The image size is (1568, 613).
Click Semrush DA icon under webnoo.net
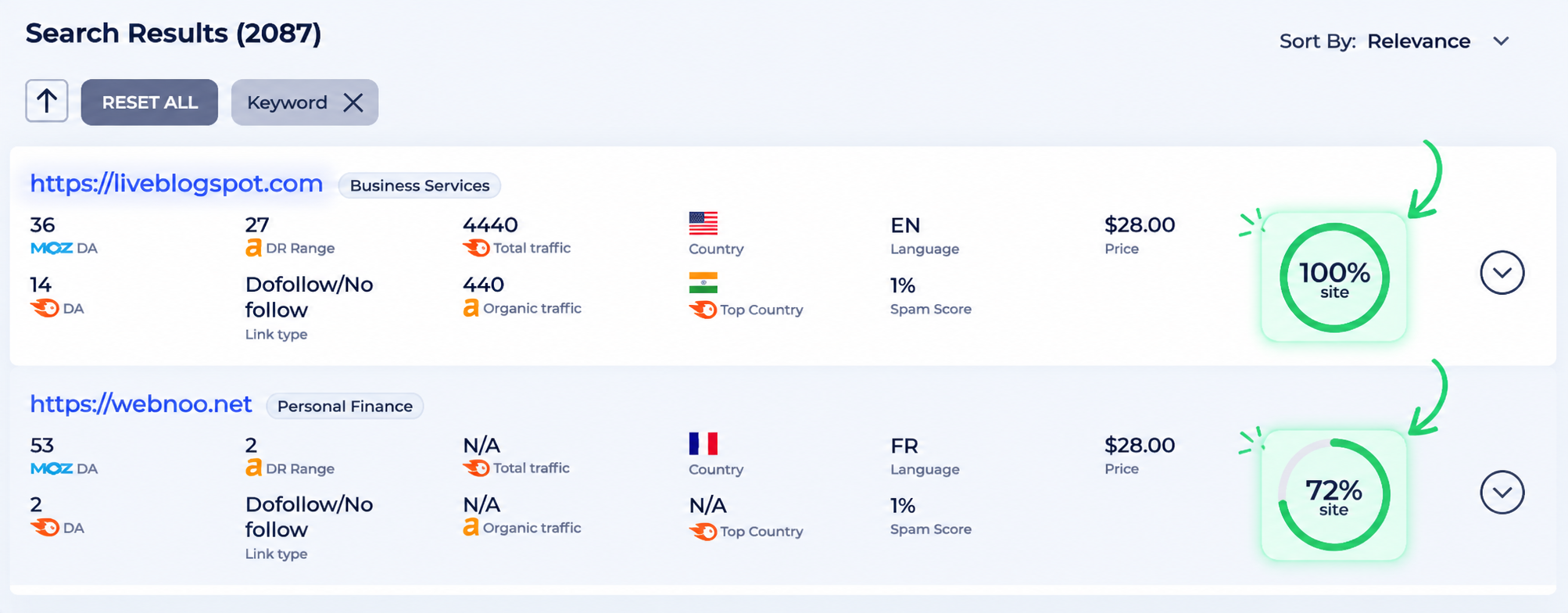tap(45, 528)
